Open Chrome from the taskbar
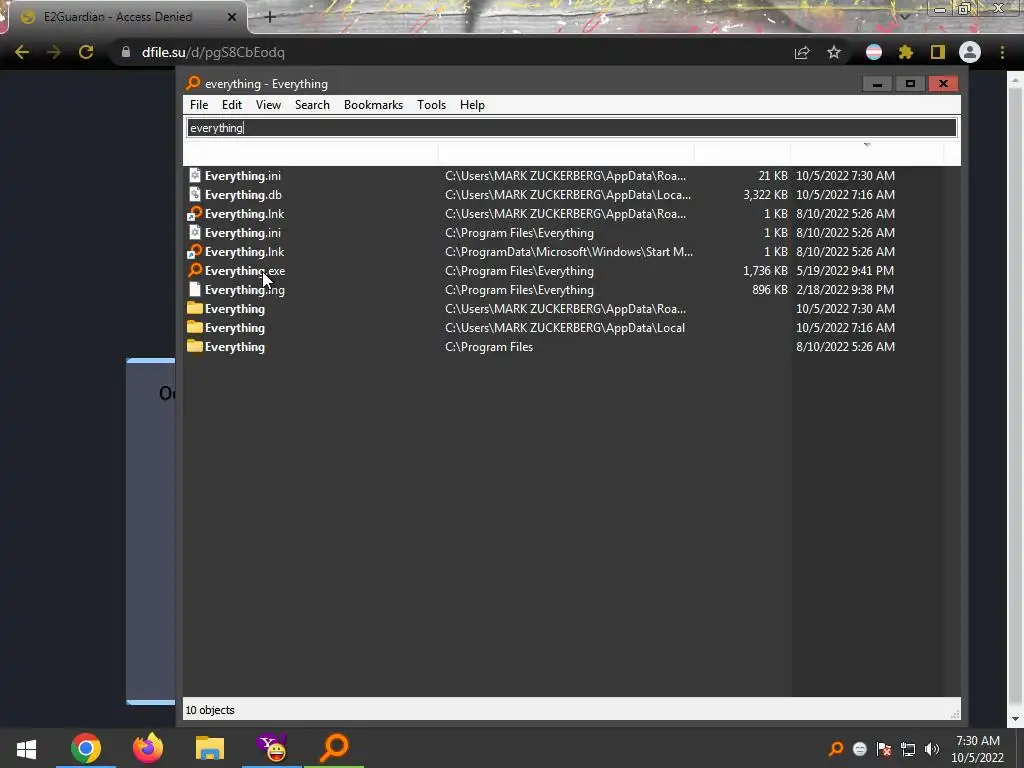Screen dimensions: 1024x768 (x=86, y=748)
